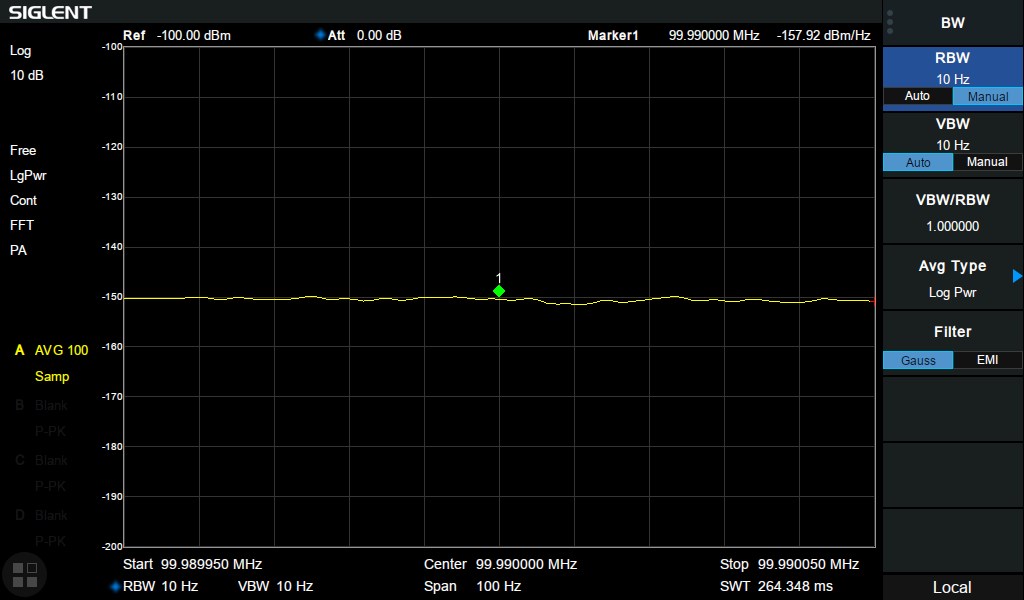Click blue diamond next to RBW status readout

(x=115, y=586)
